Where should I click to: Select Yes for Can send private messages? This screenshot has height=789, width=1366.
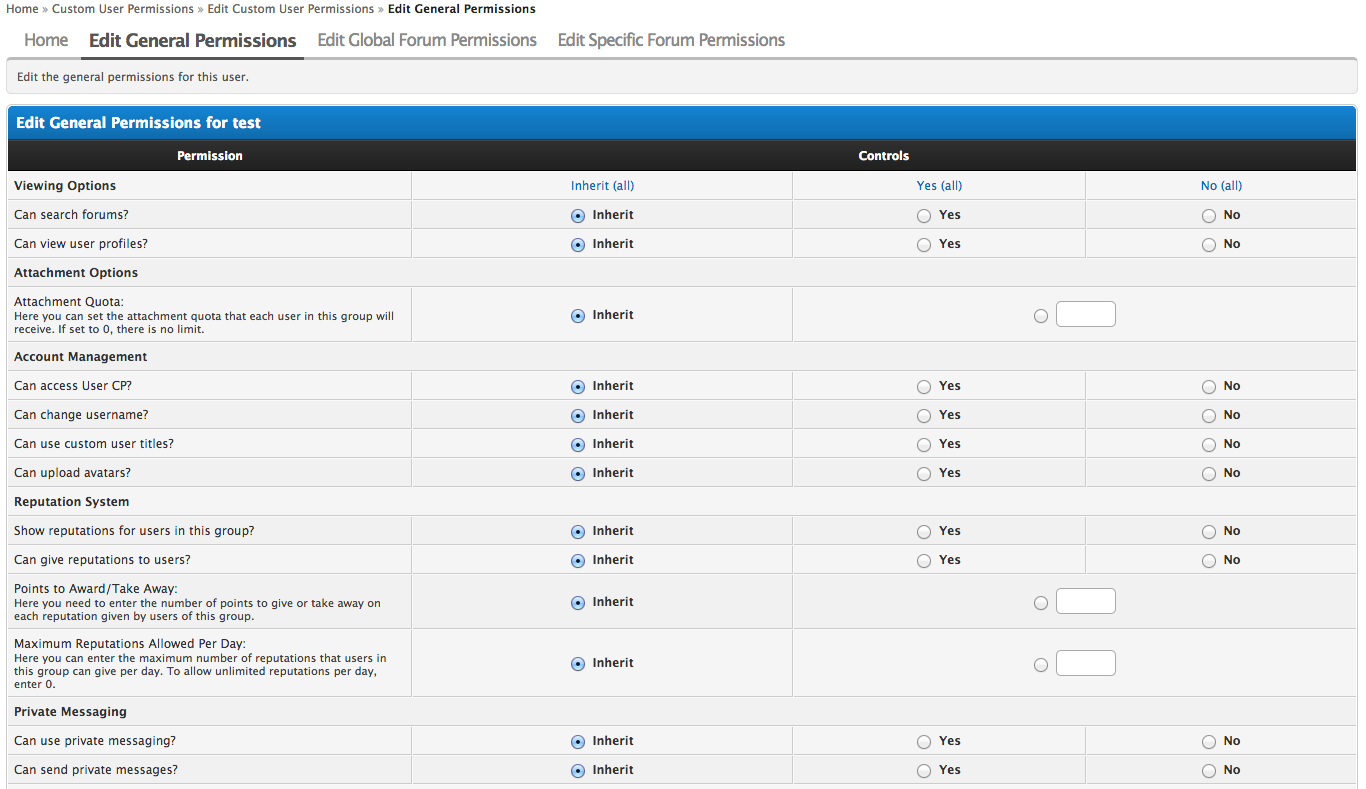924,771
